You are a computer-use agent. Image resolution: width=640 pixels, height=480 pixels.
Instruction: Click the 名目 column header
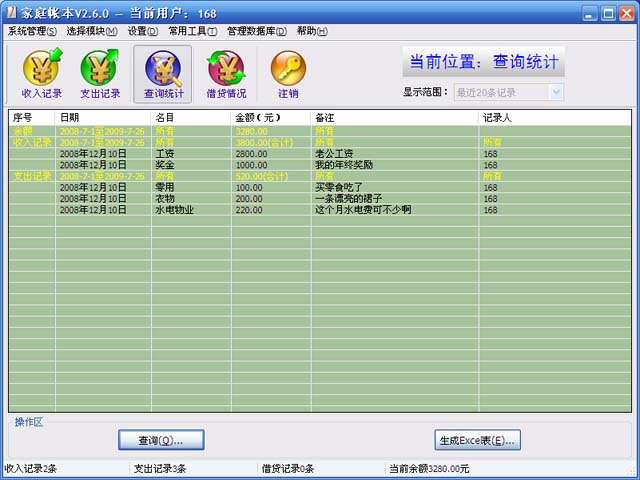pos(190,118)
